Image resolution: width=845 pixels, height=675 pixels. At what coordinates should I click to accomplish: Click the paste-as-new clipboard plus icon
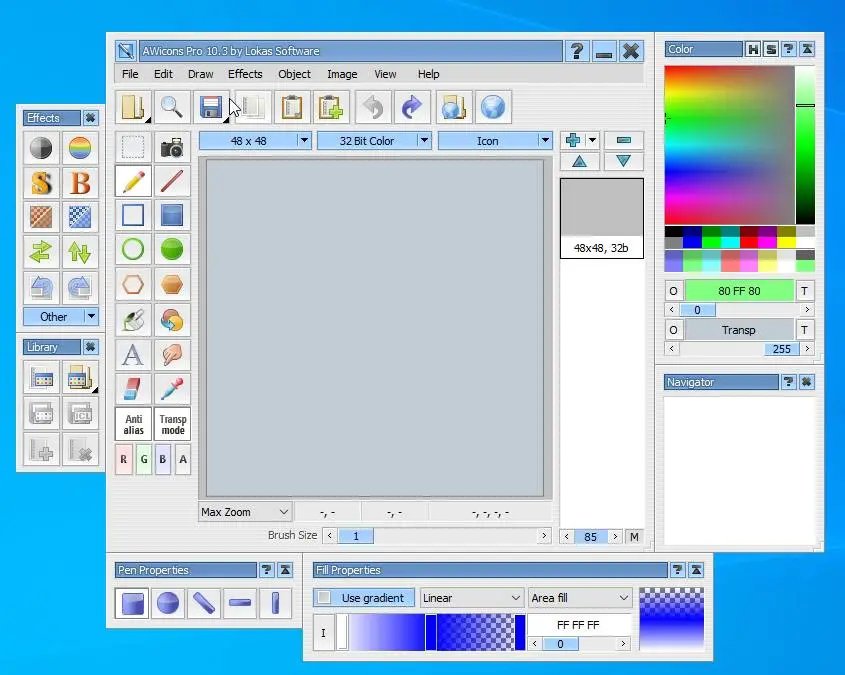[x=330, y=107]
